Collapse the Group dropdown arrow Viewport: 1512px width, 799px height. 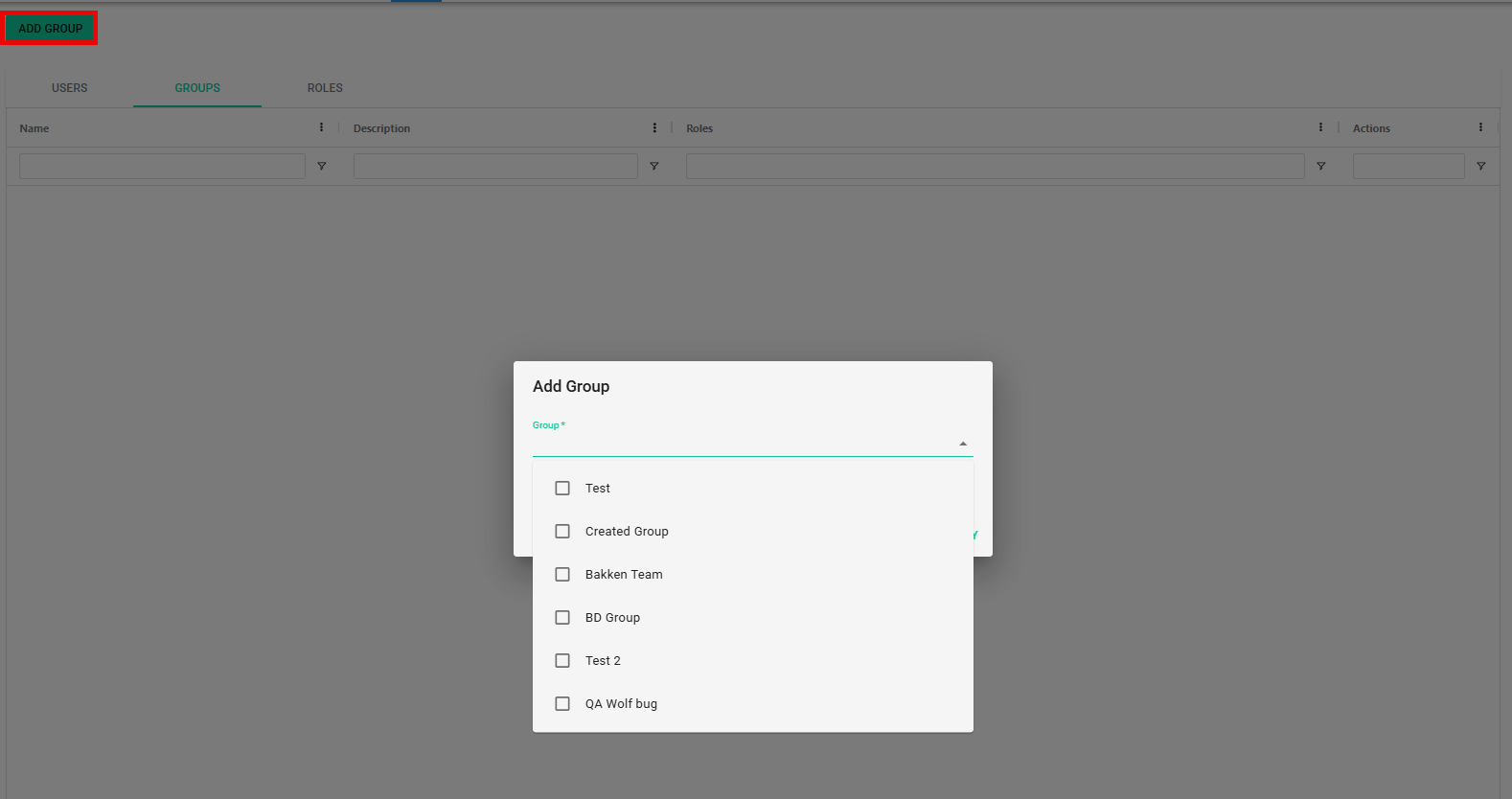(963, 444)
